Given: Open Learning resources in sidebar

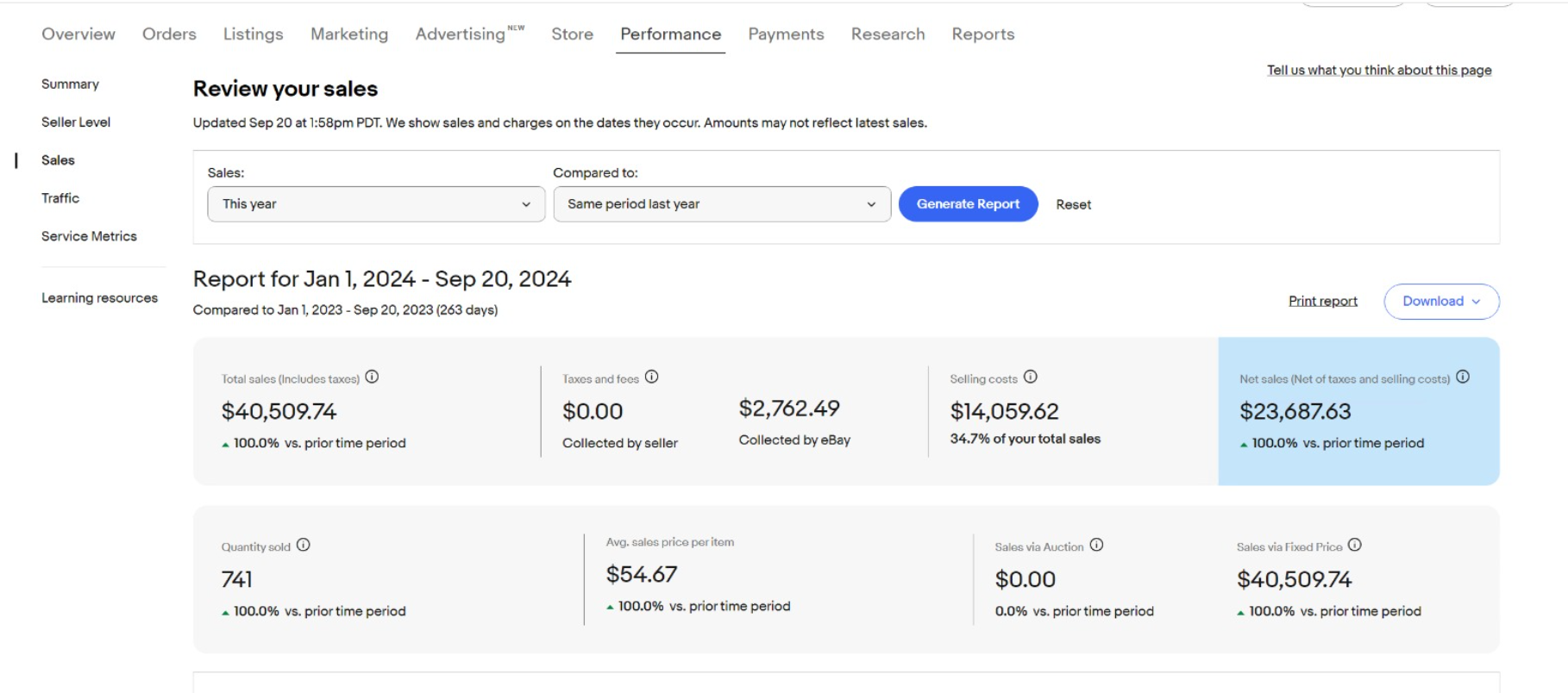Looking at the screenshot, I should coord(99,298).
